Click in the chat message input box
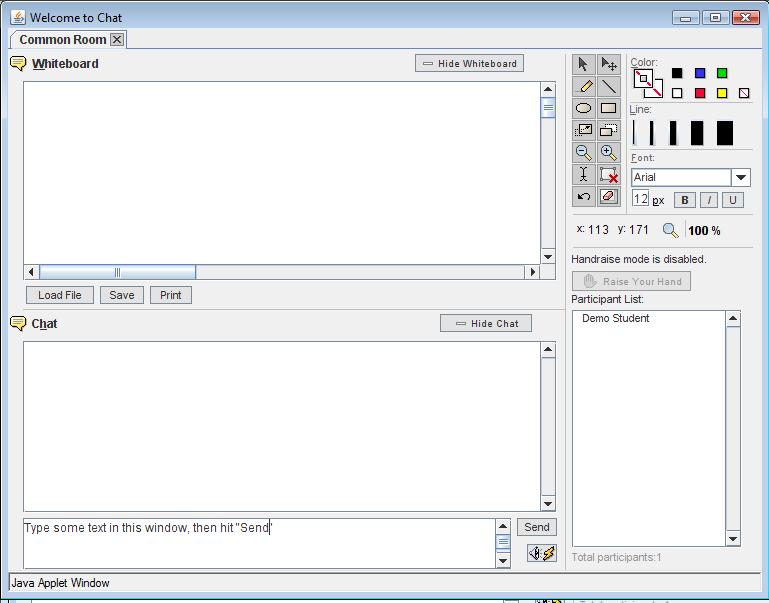The image size is (769, 603). coord(259,544)
